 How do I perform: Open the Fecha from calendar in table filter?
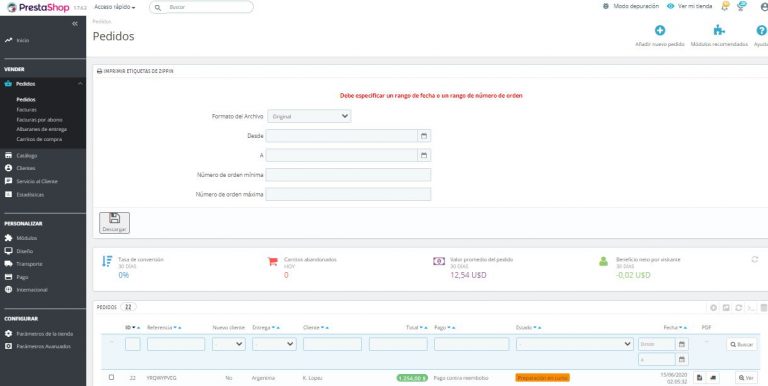pyautogui.click(x=682, y=344)
